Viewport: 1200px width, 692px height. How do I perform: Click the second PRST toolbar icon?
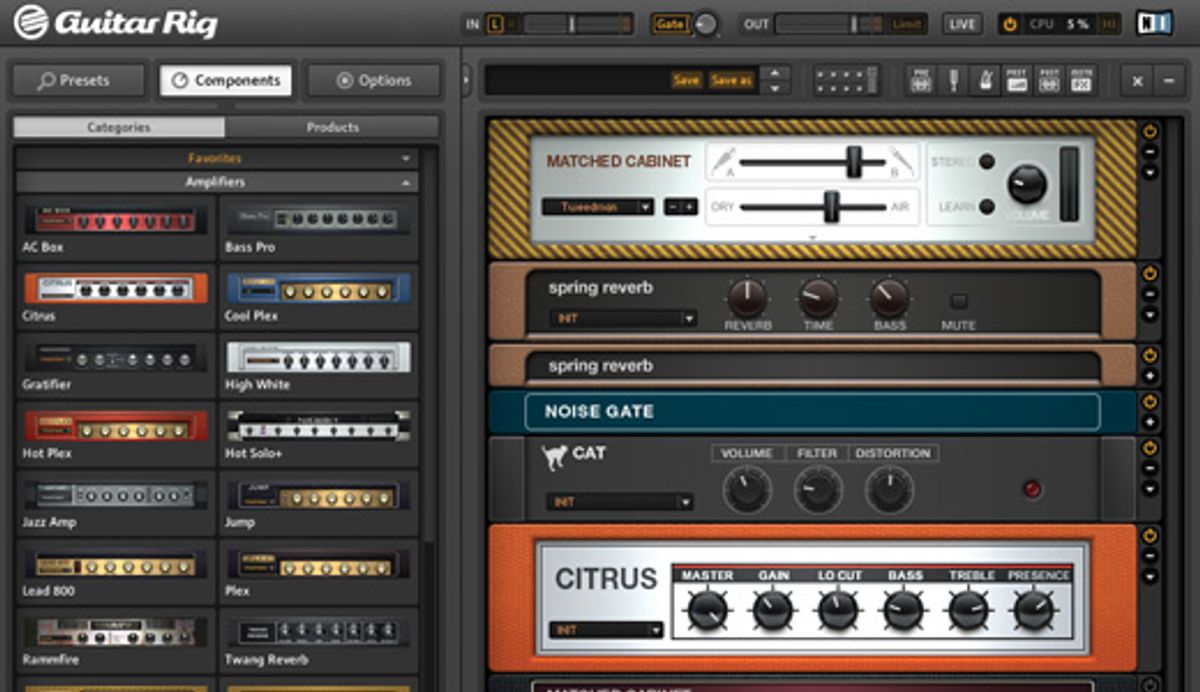point(1049,81)
